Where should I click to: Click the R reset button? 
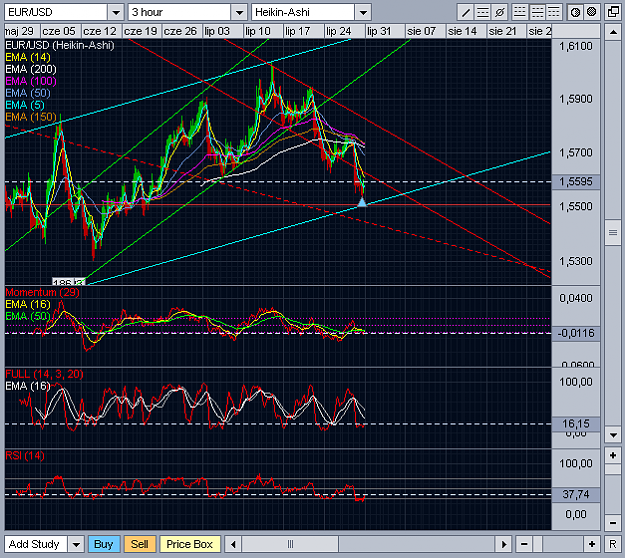613,544
